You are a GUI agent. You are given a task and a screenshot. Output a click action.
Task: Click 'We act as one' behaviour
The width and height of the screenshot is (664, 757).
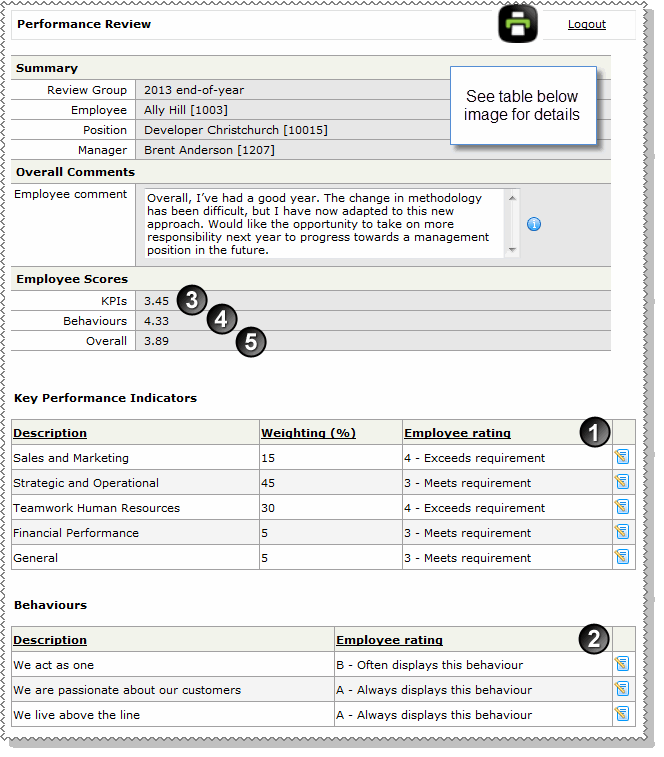coord(54,665)
